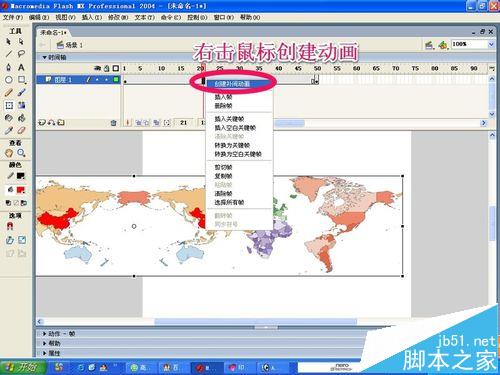Select the Hand tool
500x375 pixels.
[9, 153]
